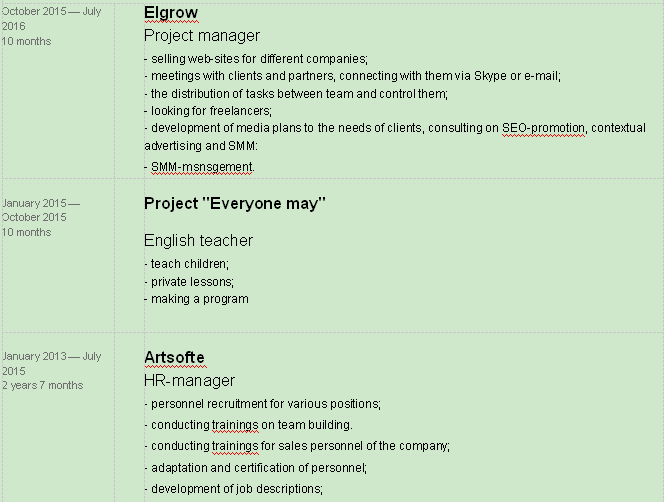Click the 'making a program' bullet line
664x502 pixels.
pyautogui.click(x=198, y=299)
